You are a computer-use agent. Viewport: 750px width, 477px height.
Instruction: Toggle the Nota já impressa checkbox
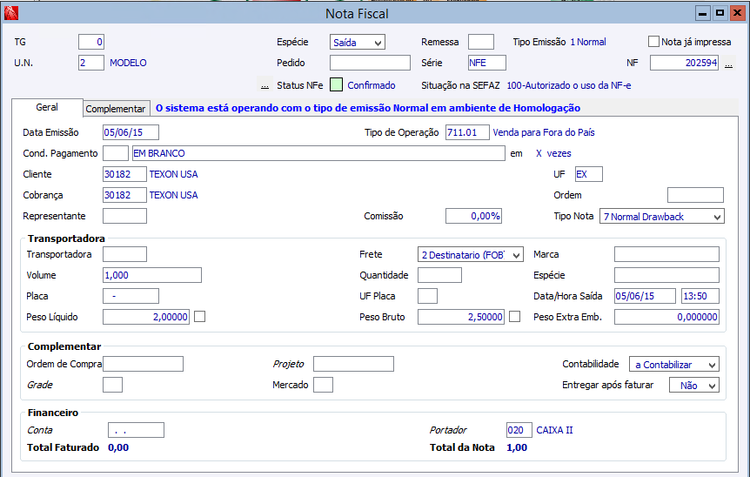tap(654, 42)
